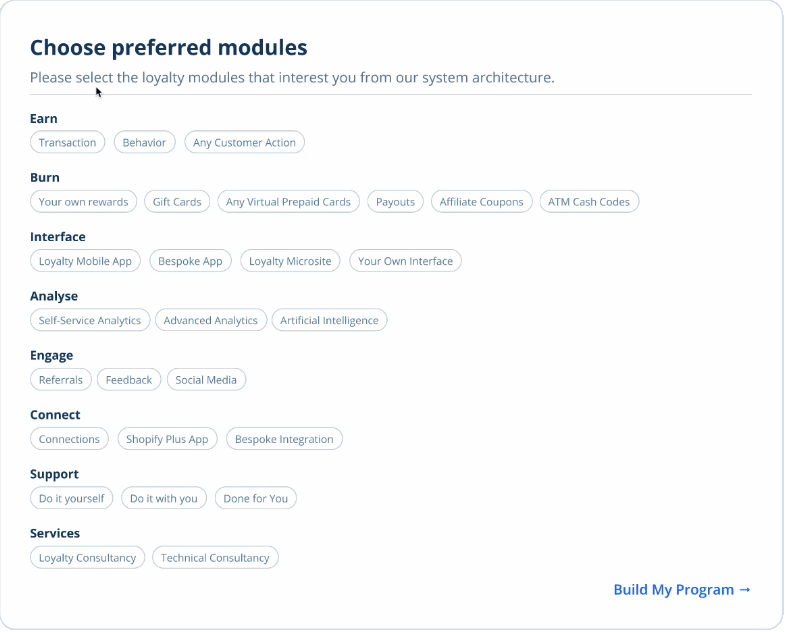Enable Affiliate Coupons module
785x632 pixels.
click(482, 202)
